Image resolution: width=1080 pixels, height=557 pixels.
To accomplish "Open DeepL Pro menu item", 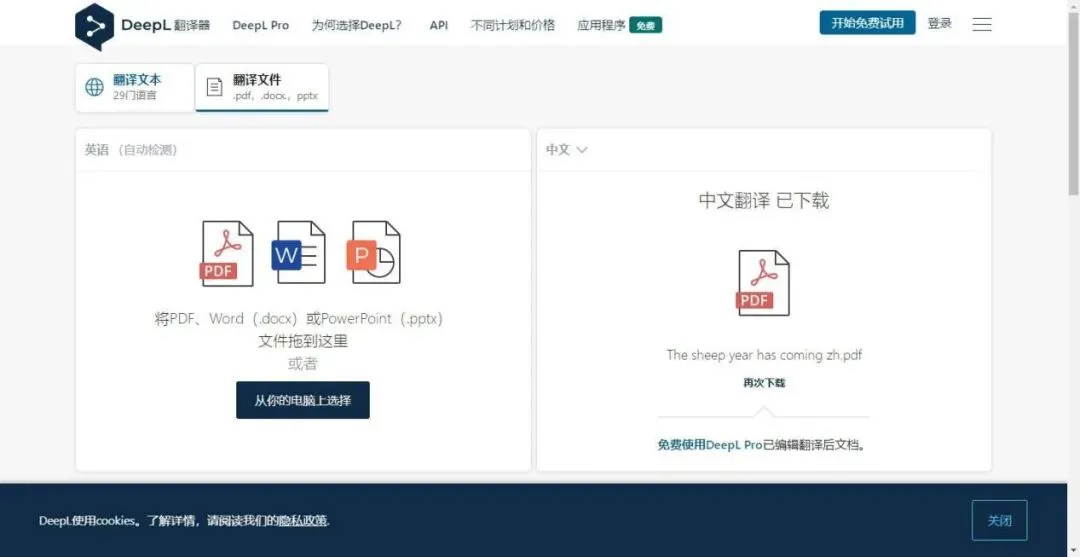I will pyautogui.click(x=260, y=25).
